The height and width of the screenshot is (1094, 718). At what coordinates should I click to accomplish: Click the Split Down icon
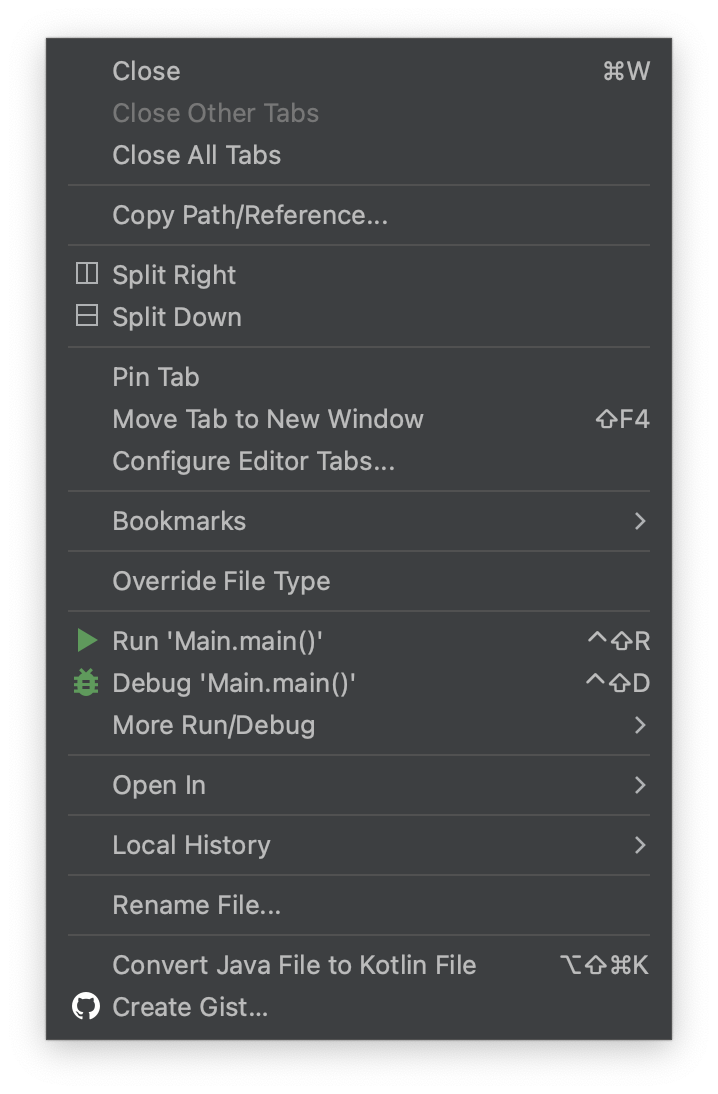coord(87,316)
